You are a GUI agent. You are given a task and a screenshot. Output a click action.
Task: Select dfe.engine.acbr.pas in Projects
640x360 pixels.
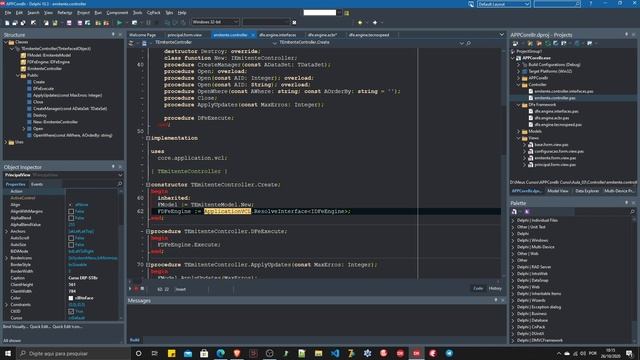click(x=552, y=118)
